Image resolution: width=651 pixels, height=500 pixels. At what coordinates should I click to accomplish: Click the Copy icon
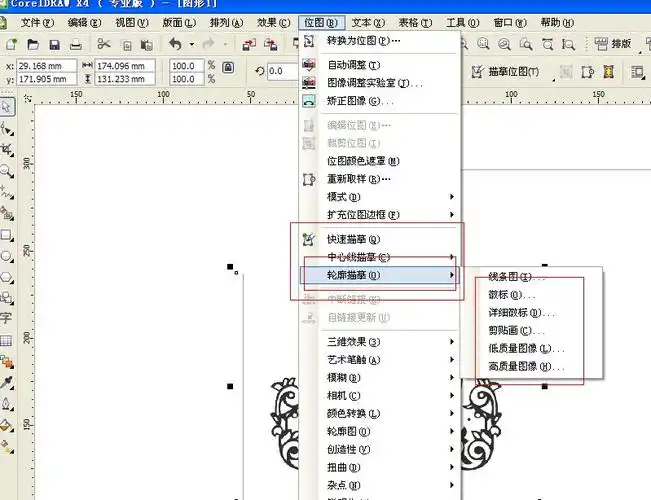pyautogui.click(x=127, y=45)
